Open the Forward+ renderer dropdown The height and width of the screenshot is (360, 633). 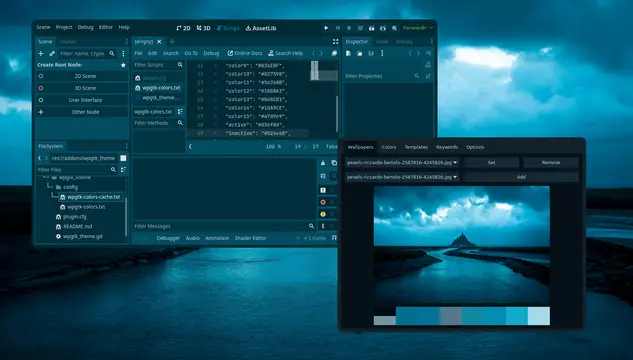tap(418, 28)
